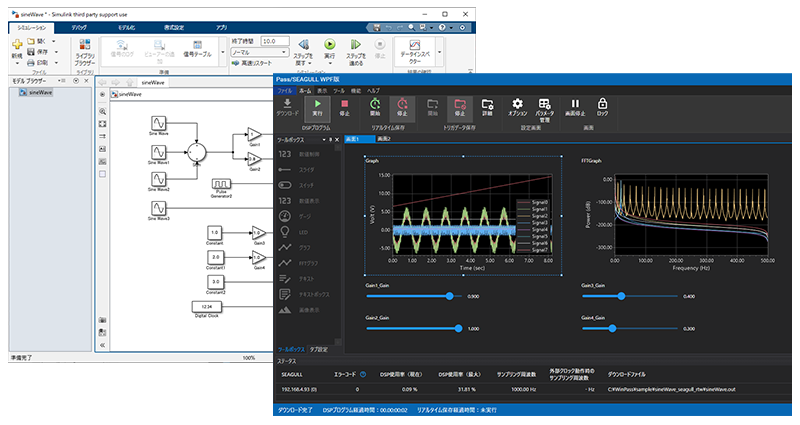Expand Simulink prepare gallery arrow
Screen dimensions: 800x425
pyautogui.click(x=222, y=52)
